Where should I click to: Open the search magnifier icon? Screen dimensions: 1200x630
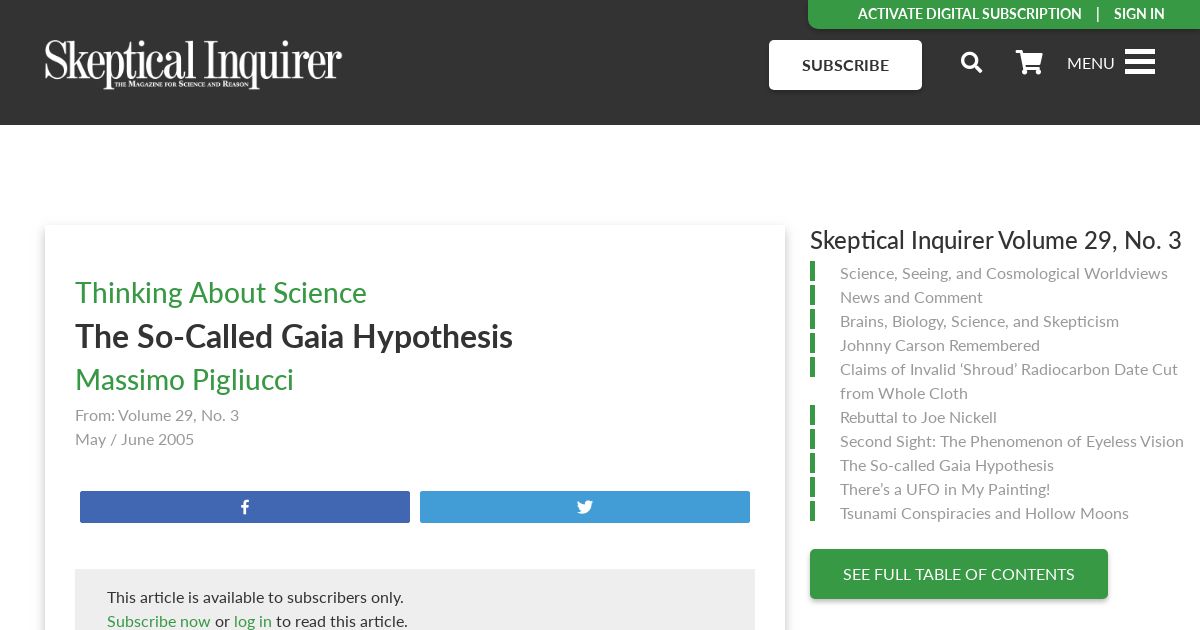coord(971,63)
